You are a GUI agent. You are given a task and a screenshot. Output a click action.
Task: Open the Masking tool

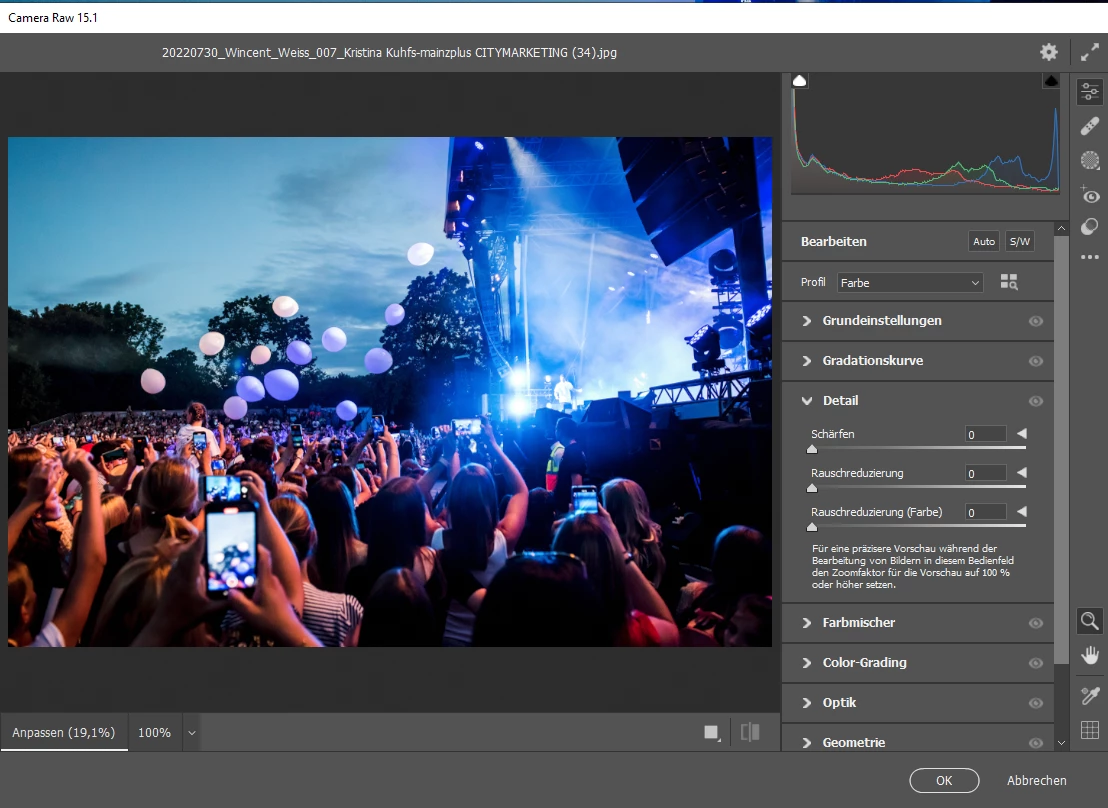(1090, 160)
